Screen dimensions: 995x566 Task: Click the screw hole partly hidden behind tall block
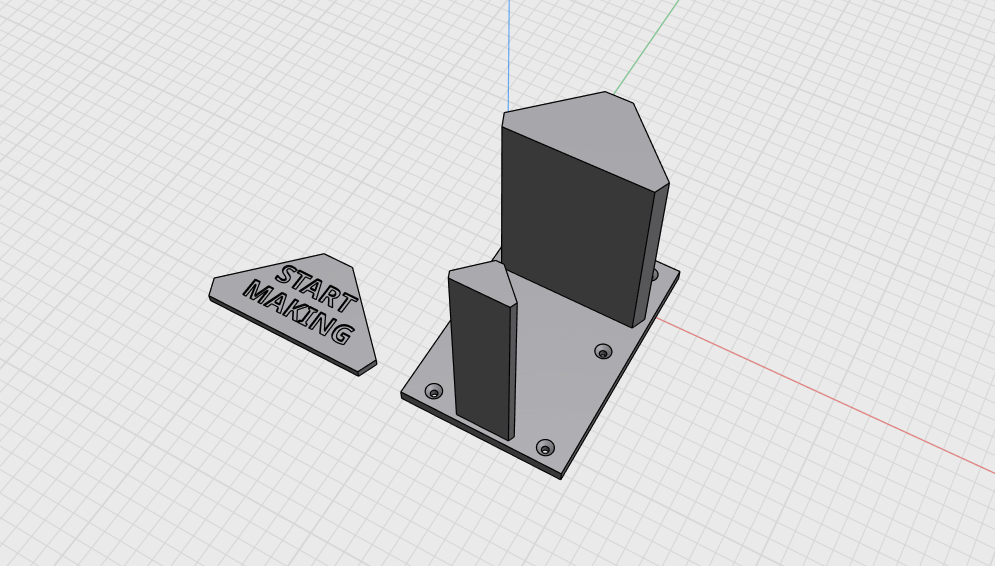tap(655, 275)
